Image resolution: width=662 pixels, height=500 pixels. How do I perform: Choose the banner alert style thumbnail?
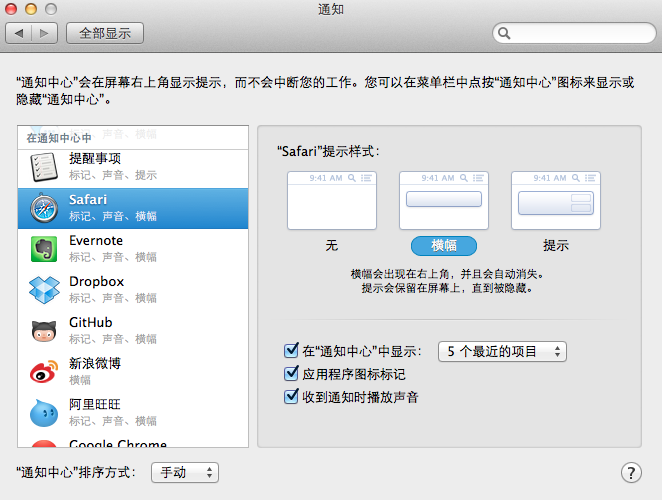[x=444, y=200]
